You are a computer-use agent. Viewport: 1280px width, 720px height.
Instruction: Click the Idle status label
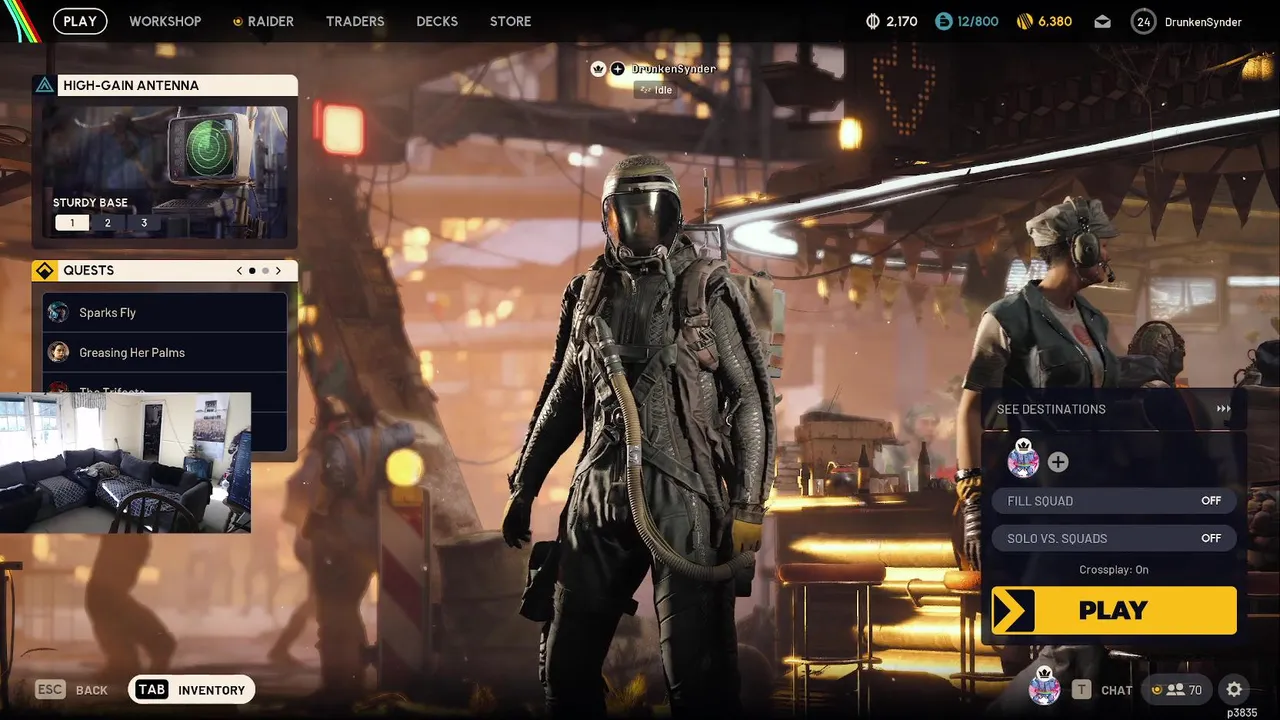tap(656, 90)
